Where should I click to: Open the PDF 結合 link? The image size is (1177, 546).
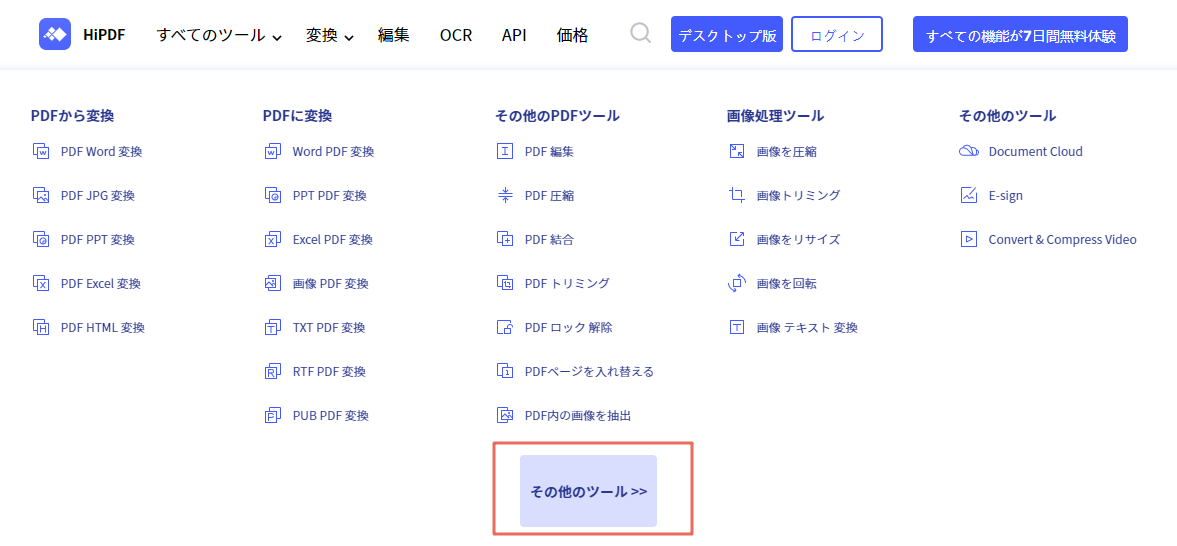point(549,240)
